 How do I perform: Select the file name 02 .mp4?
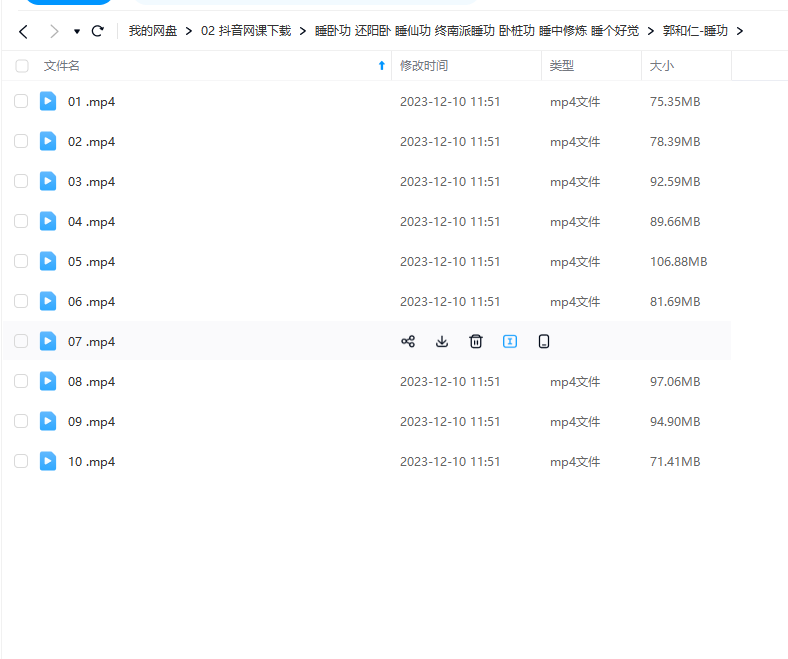click(x=91, y=142)
